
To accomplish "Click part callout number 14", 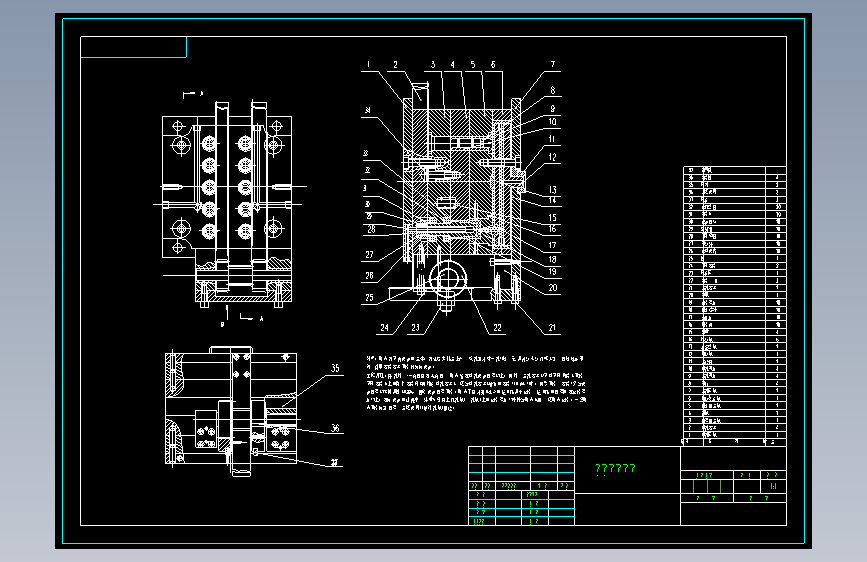I will pos(552,200).
